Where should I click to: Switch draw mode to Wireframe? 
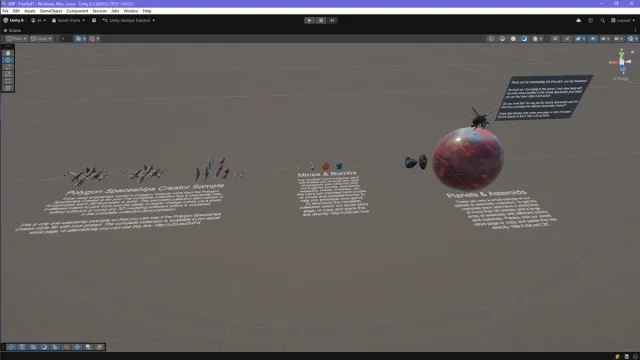coord(491,39)
